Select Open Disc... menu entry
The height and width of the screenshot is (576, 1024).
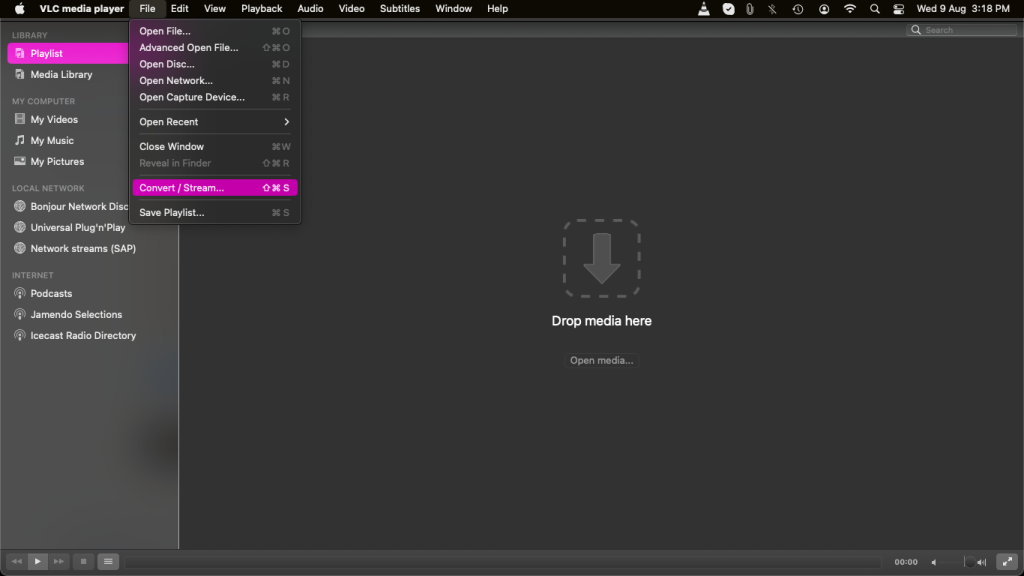[215, 64]
